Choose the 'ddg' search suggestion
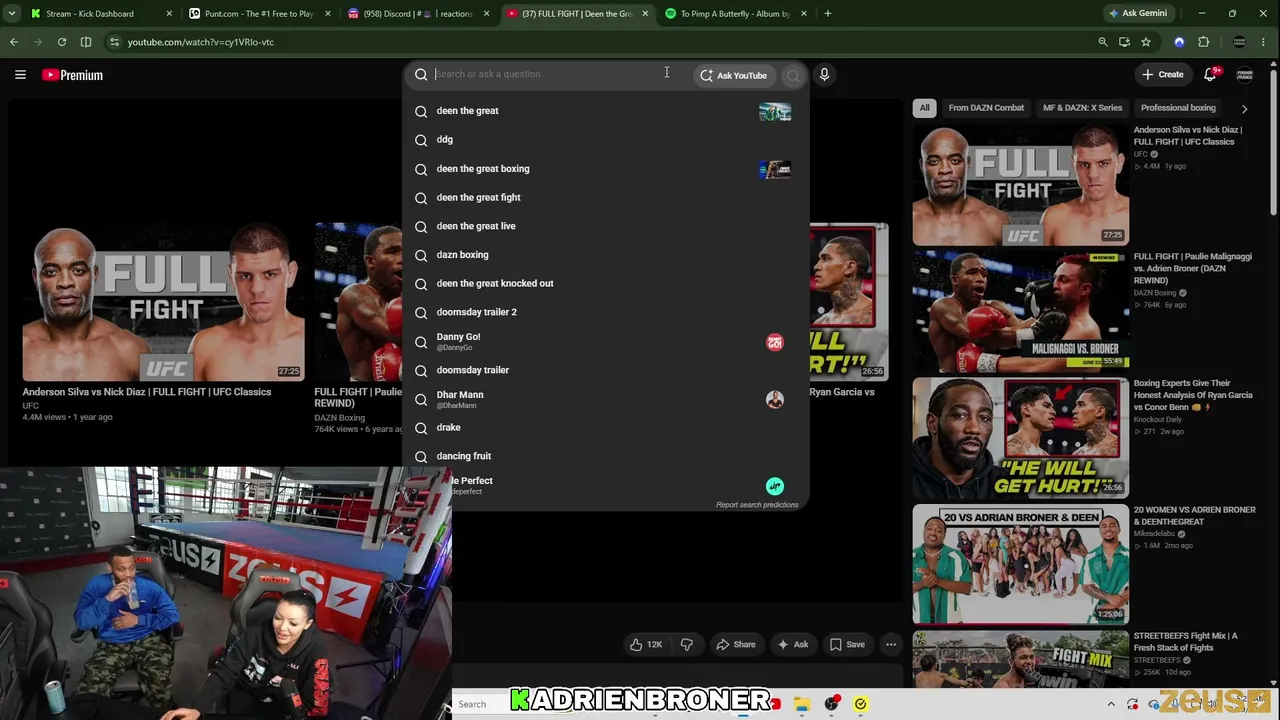 pyautogui.click(x=606, y=140)
